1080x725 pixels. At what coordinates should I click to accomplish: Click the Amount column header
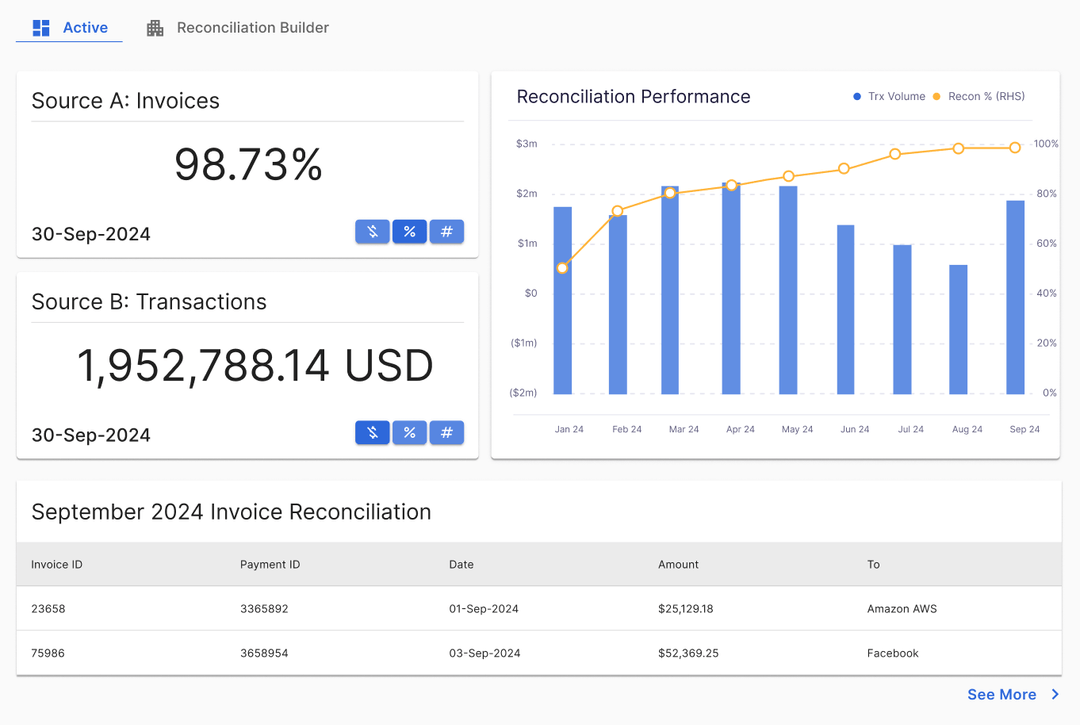[678, 564]
